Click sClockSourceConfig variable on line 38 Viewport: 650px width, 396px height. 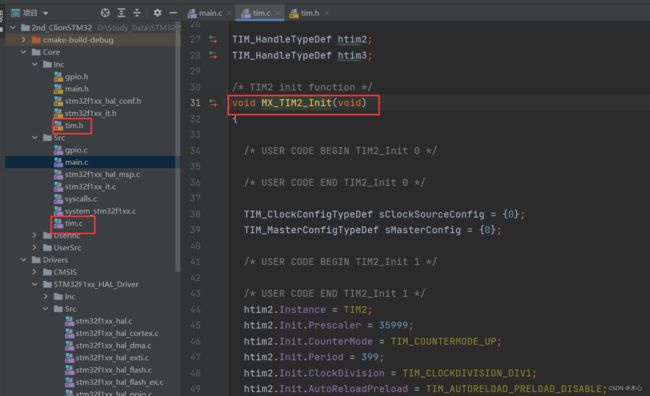[432, 214]
